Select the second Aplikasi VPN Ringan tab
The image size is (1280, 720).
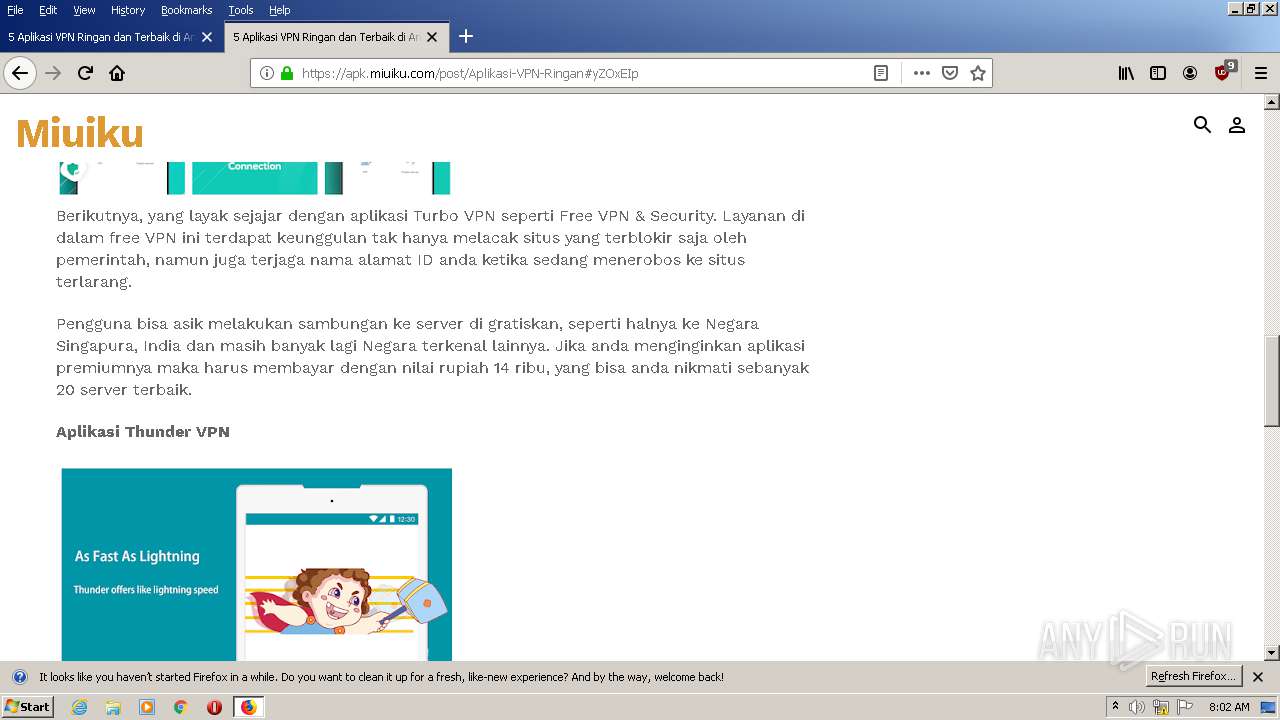click(326, 37)
